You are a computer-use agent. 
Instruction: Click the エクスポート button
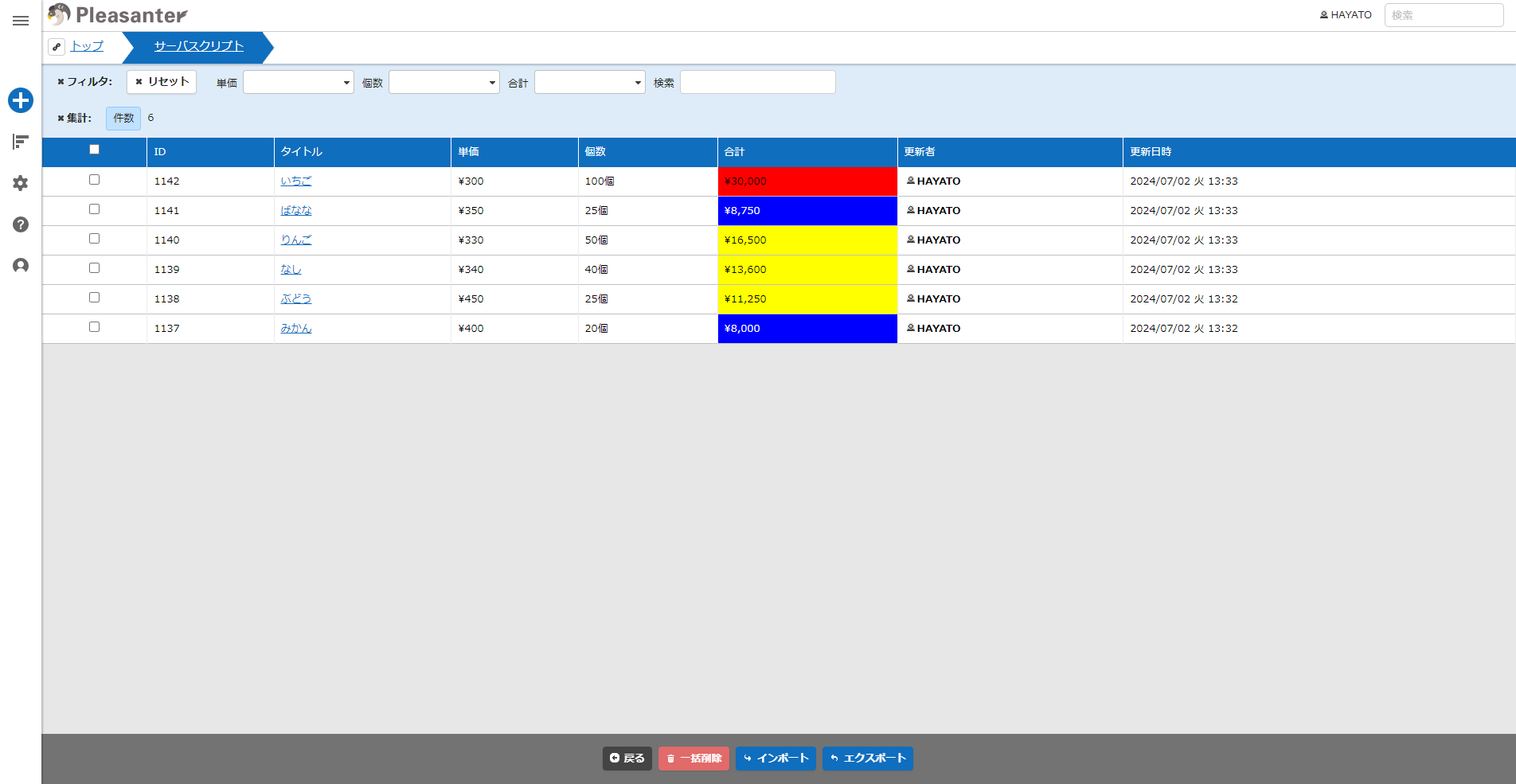tap(868, 759)
